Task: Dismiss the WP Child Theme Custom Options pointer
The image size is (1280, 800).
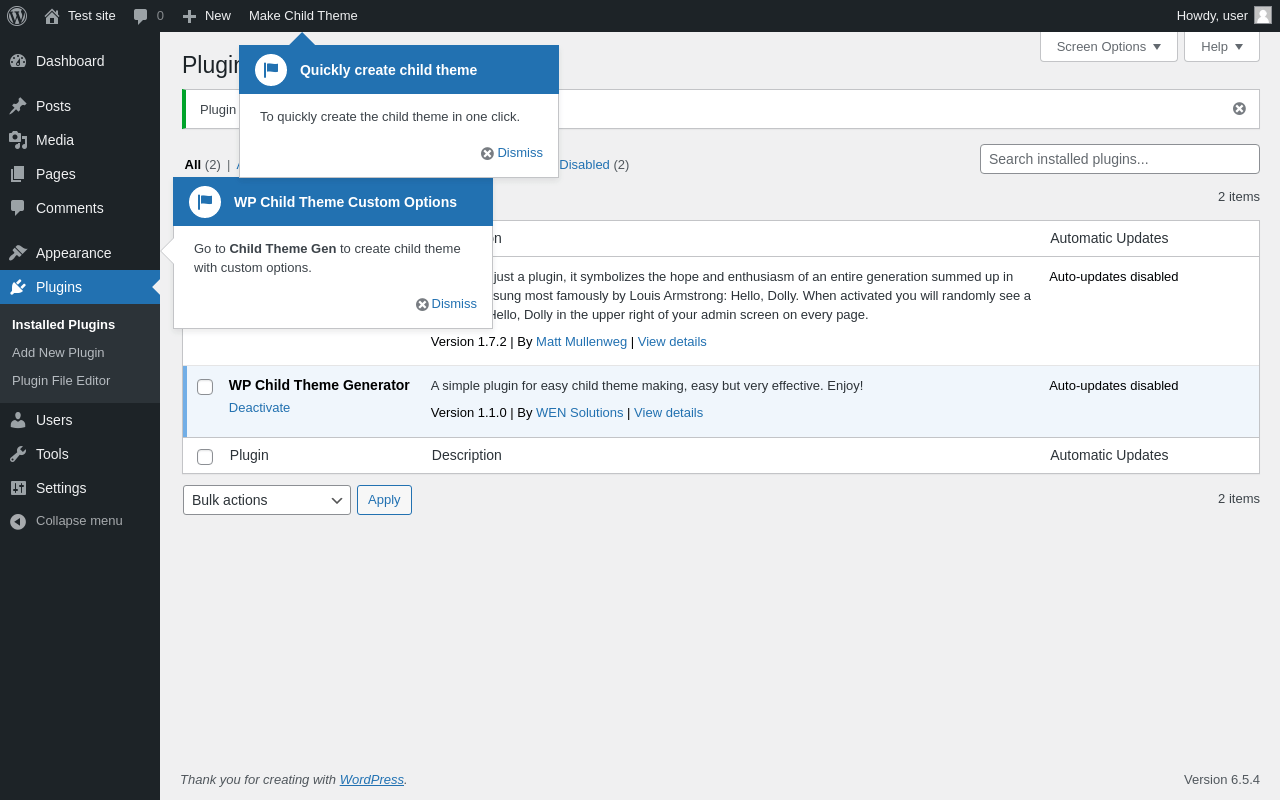Action: point(446,304)
